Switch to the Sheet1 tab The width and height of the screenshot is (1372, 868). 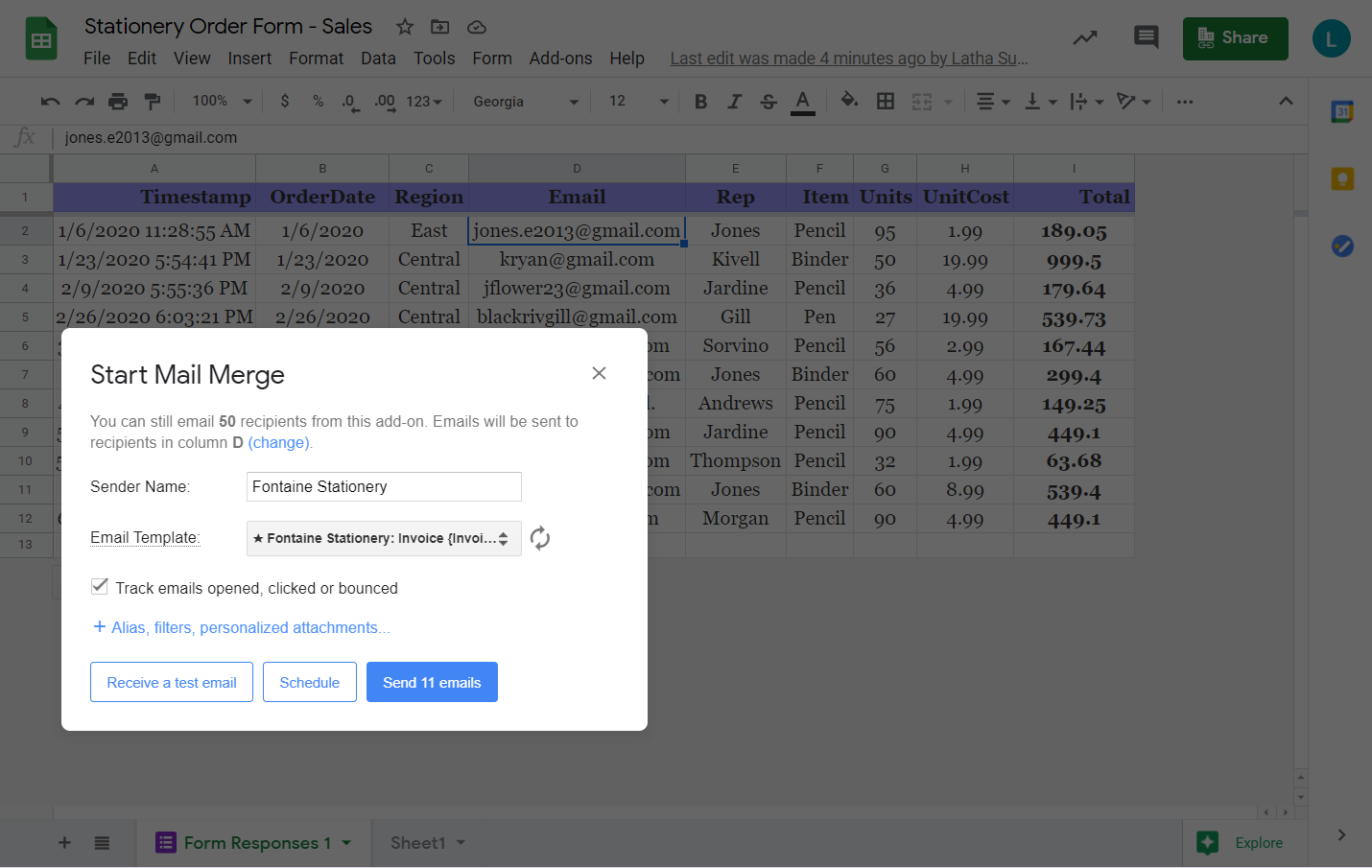[x=418, y=843]
